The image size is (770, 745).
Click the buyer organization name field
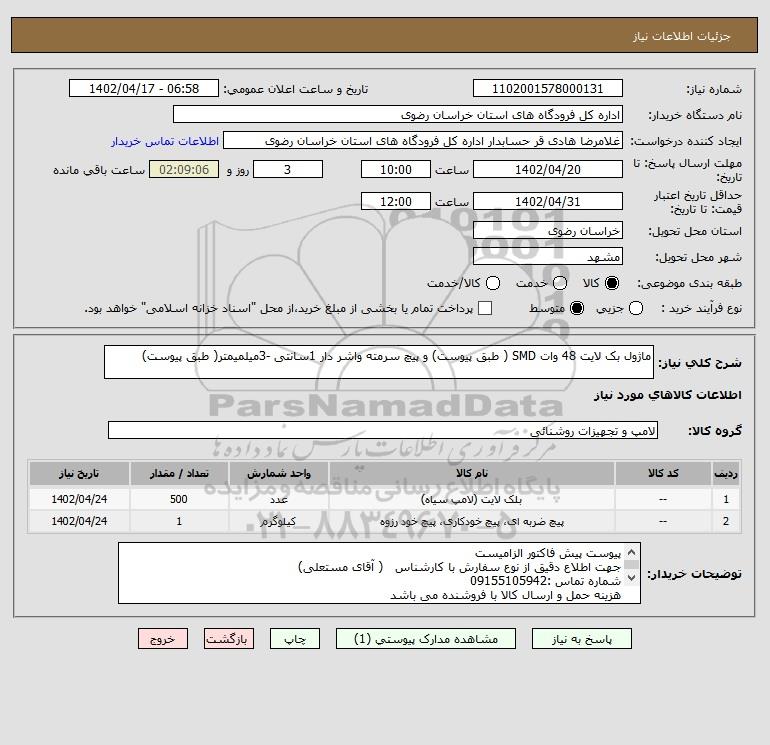tap(398, 114)
